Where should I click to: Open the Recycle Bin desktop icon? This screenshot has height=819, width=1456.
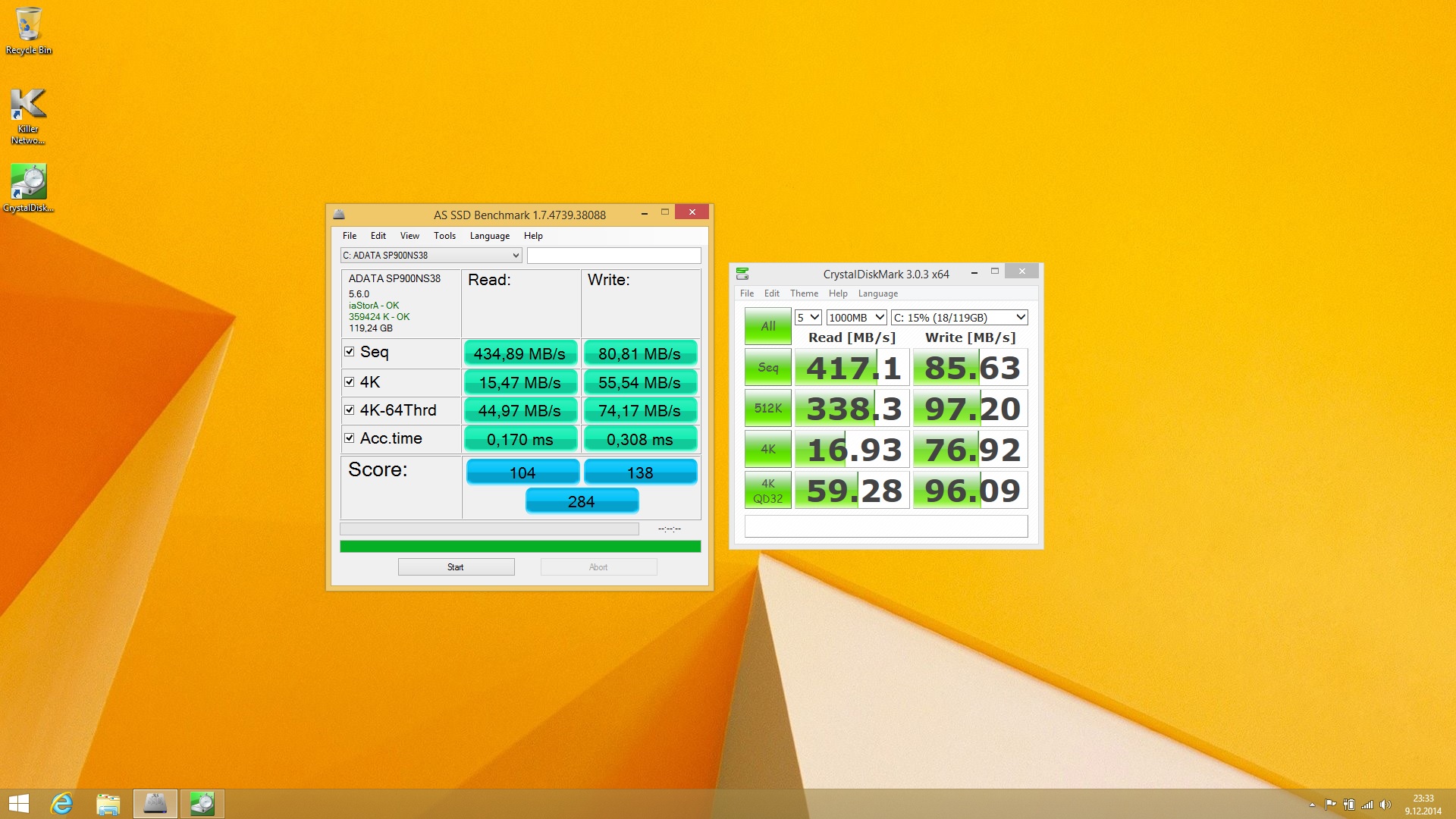click(x=29, y=30)
